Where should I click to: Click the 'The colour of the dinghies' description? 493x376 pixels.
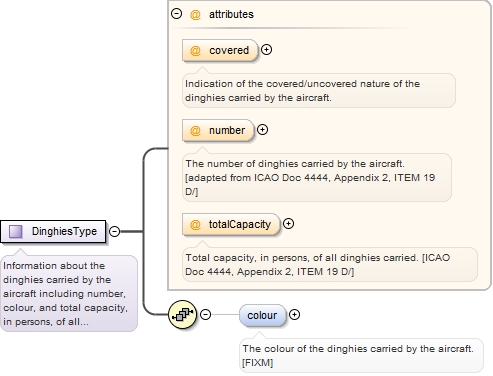click(361, 355)
